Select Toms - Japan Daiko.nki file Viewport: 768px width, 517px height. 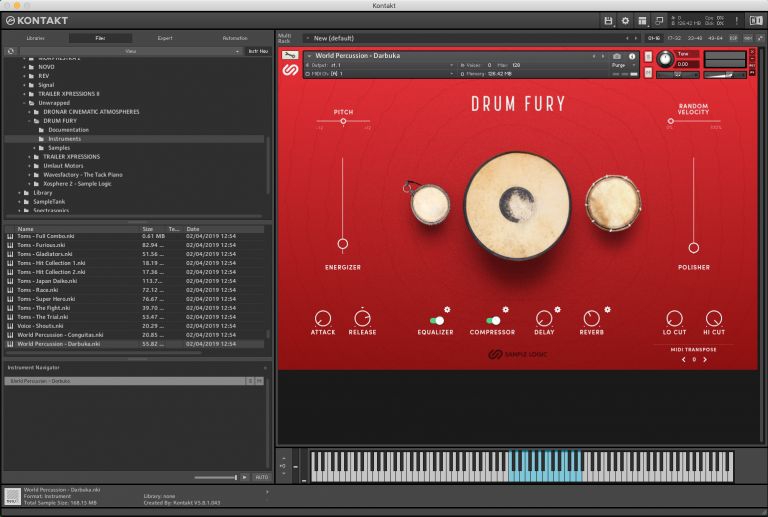pos(136,281)
